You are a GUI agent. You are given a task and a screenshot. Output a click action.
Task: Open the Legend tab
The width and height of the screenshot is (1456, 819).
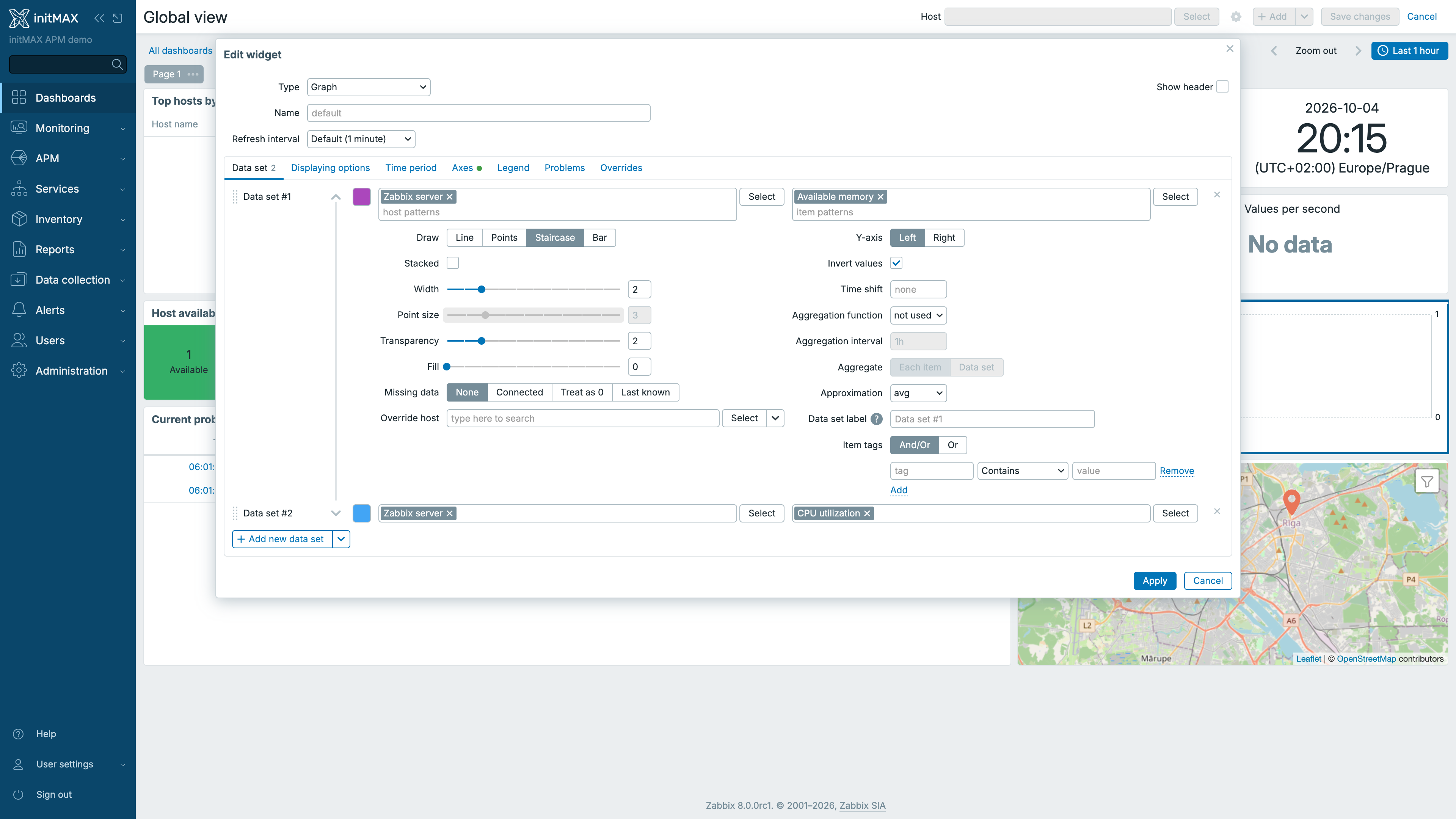(x=513, y=168)
